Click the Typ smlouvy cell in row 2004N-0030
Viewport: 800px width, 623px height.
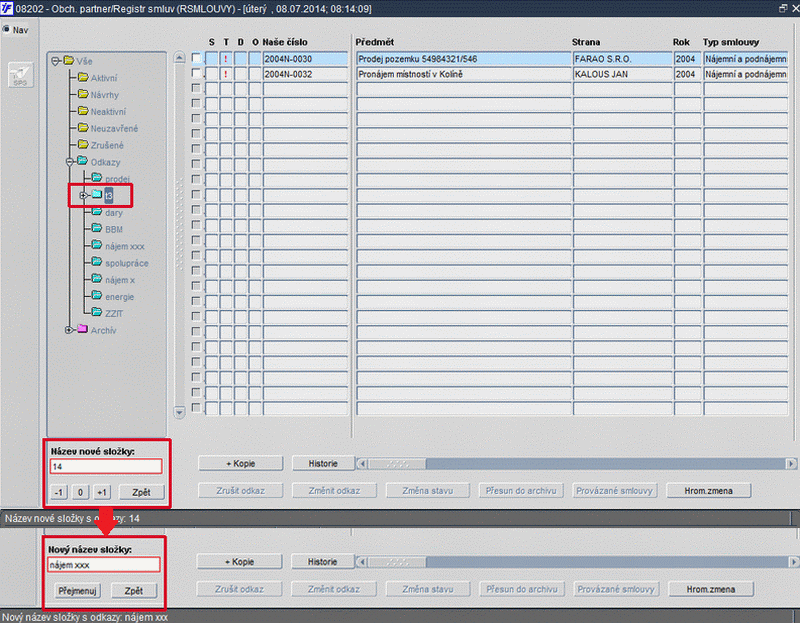(745, 59)
